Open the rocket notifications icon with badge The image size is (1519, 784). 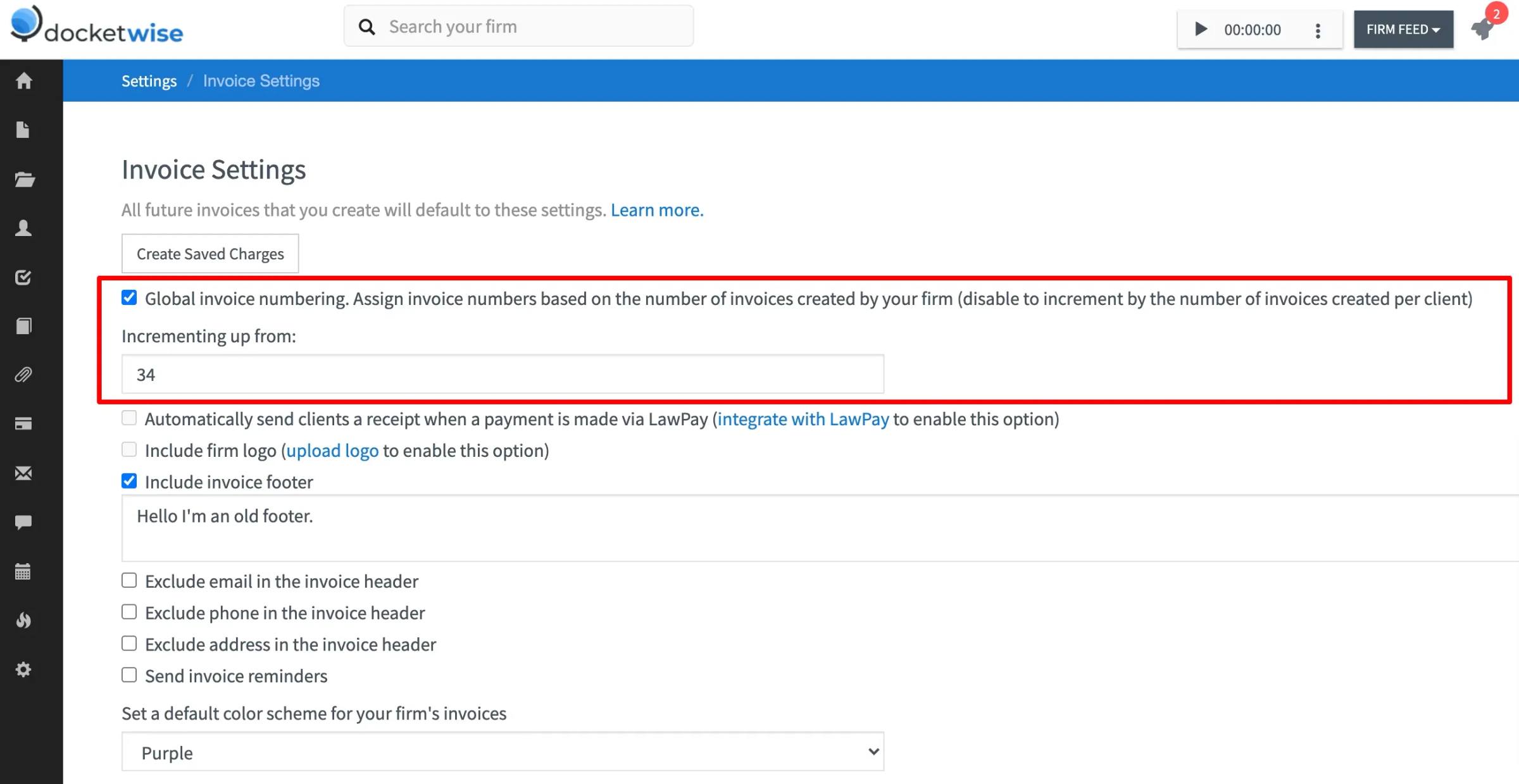click(x=1482, y=28)
